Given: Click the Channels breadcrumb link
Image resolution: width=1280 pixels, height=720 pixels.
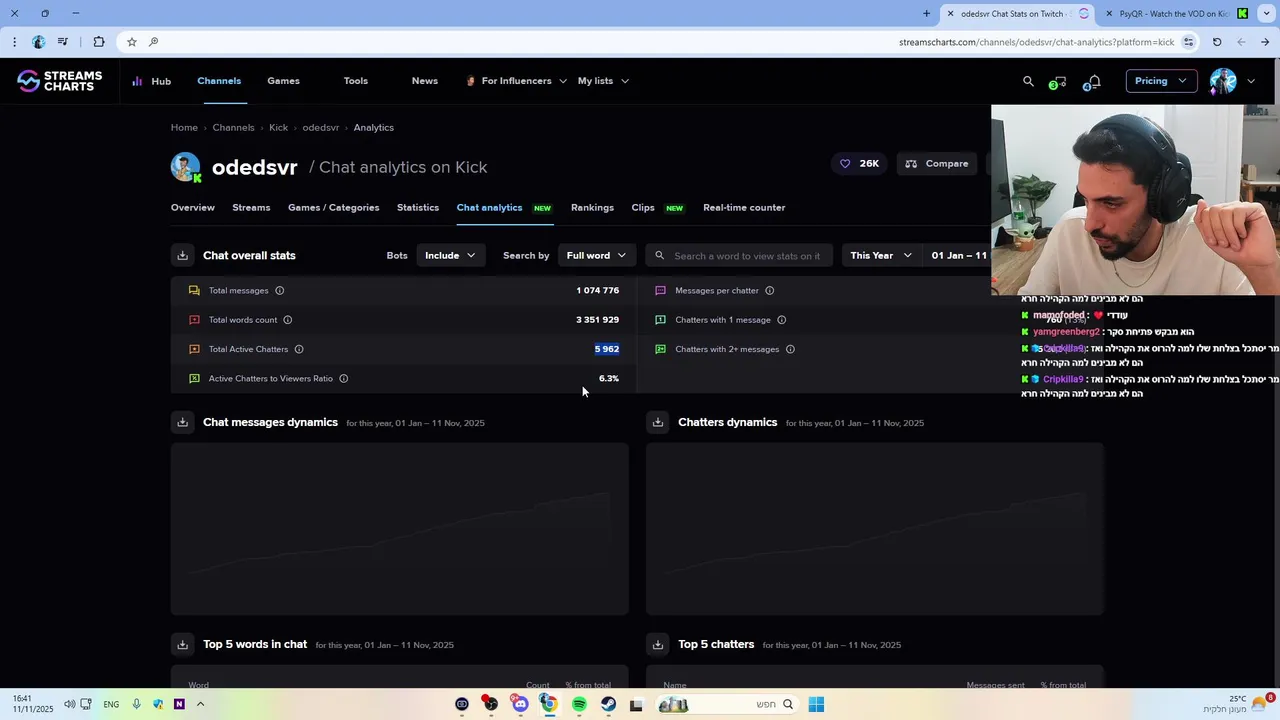Looking at the screenshot, I should coord(233,128).
